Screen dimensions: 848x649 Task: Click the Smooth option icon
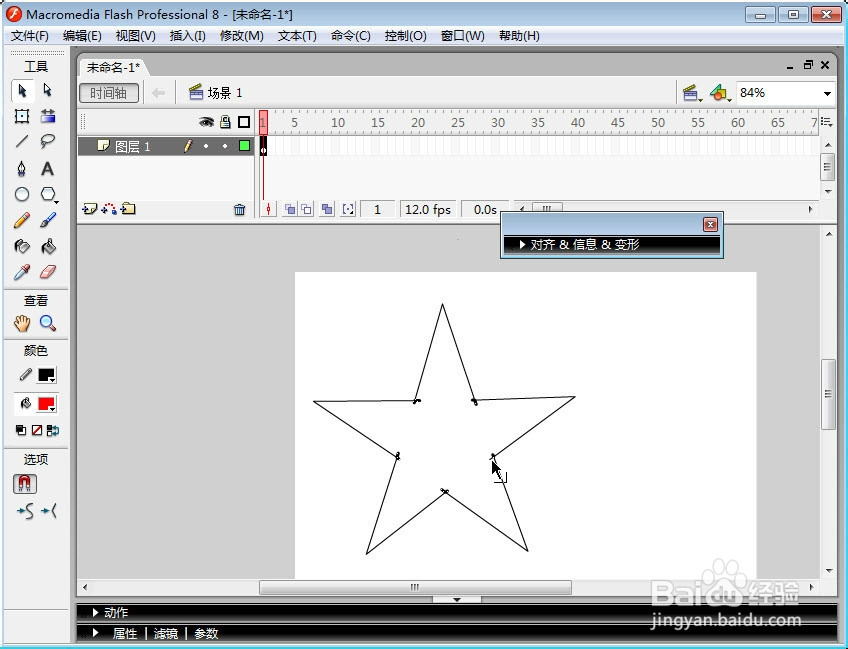[25, 511]
